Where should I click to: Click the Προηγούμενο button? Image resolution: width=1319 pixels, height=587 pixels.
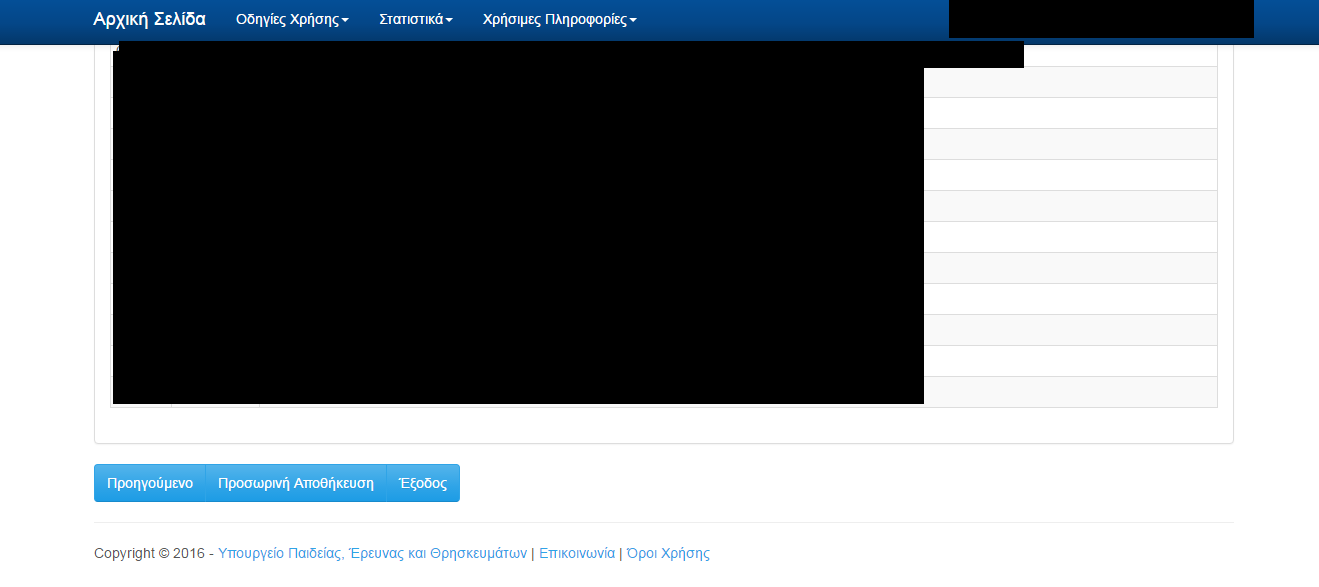[x=150, y=483]
